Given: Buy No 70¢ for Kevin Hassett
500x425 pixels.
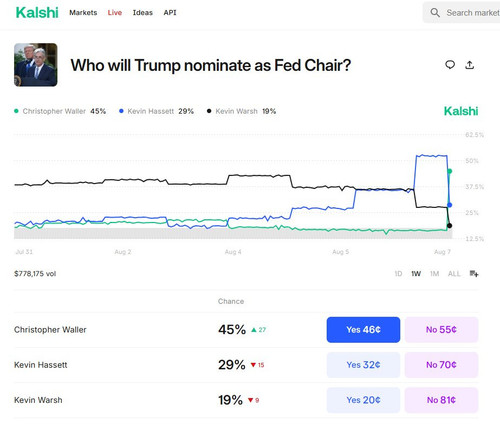Looking at the screenshot, I should pos(441,365).
